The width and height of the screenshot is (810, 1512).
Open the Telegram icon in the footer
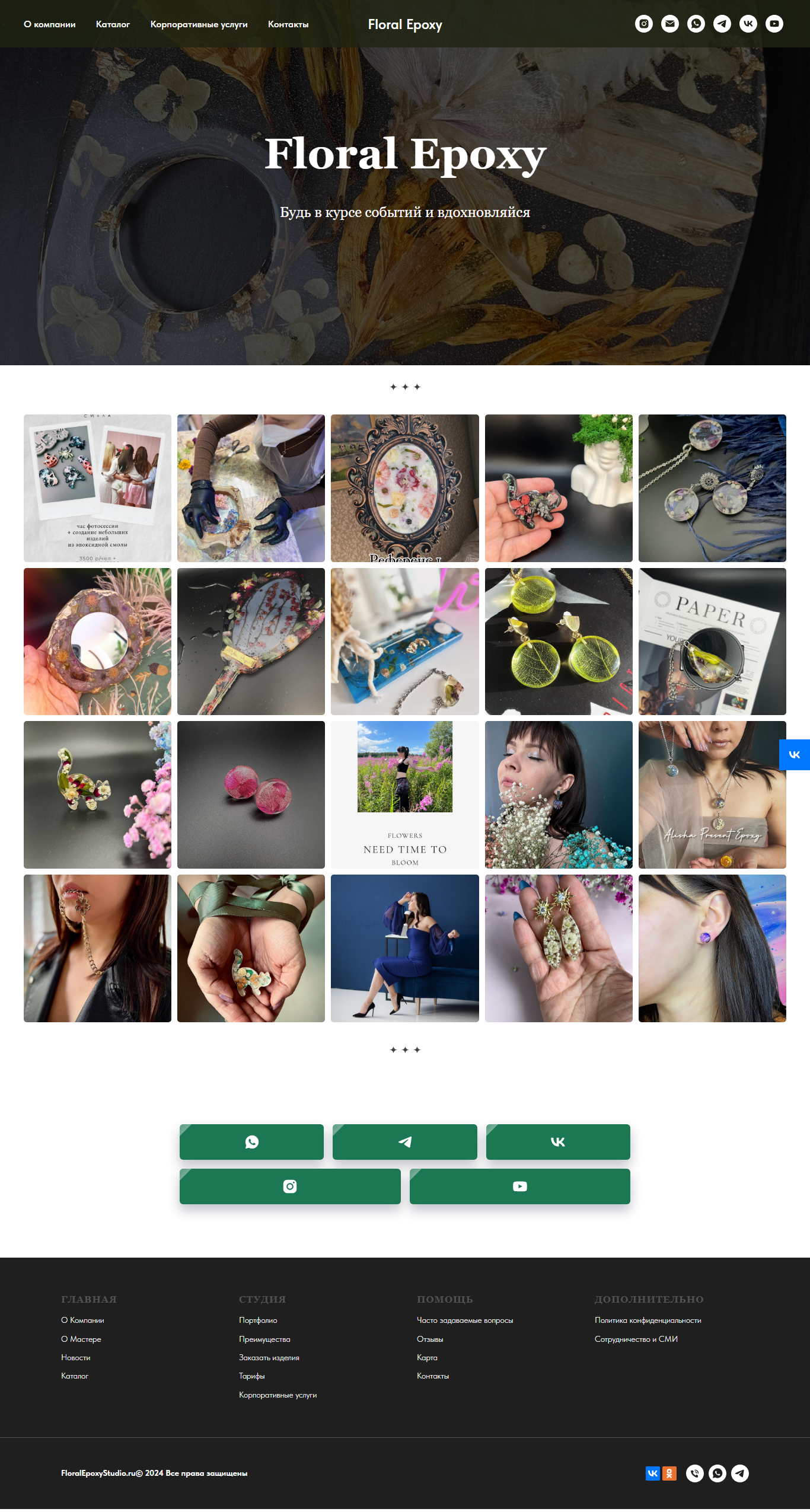(740, 1473)
